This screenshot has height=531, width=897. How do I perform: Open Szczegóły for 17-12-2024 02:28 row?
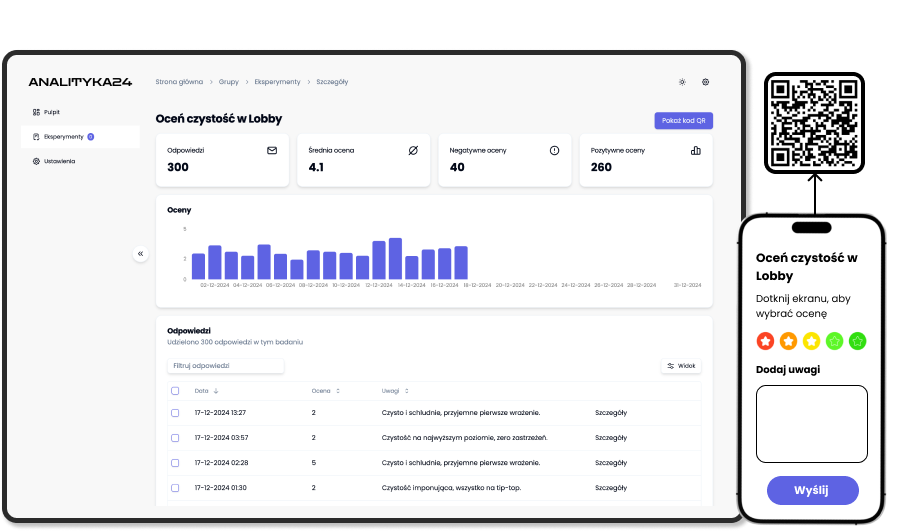click(611, 463)
